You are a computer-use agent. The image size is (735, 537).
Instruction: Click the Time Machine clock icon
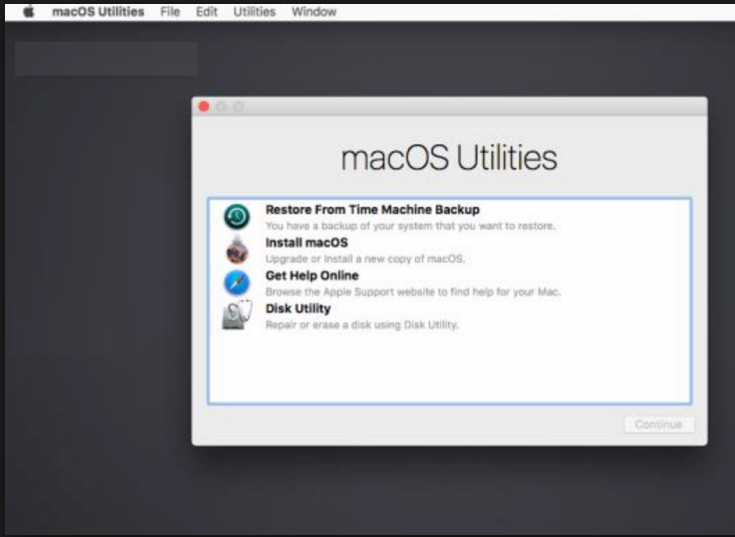[x=237, y=216]
